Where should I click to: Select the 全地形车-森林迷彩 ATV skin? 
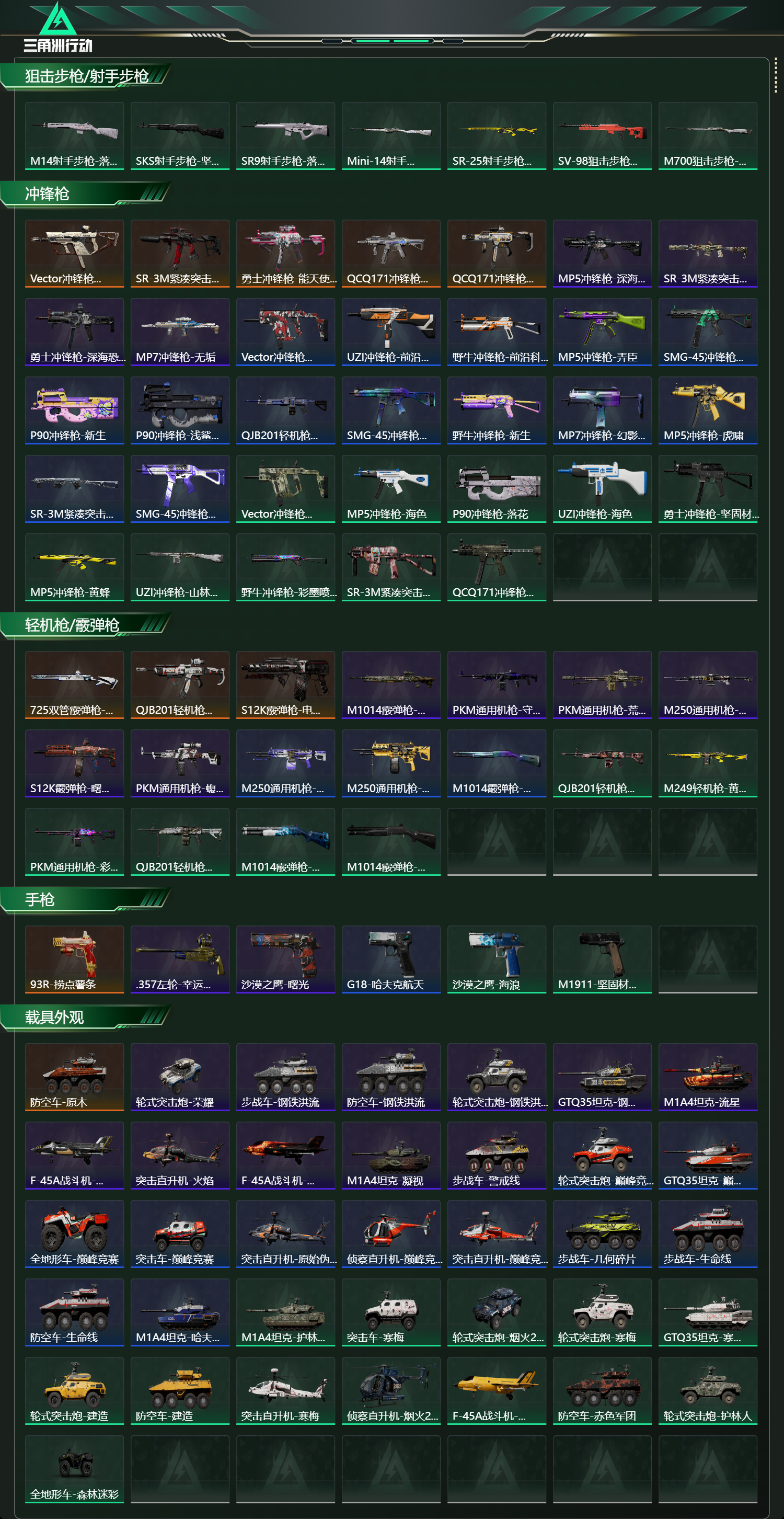pos(74,1469)
